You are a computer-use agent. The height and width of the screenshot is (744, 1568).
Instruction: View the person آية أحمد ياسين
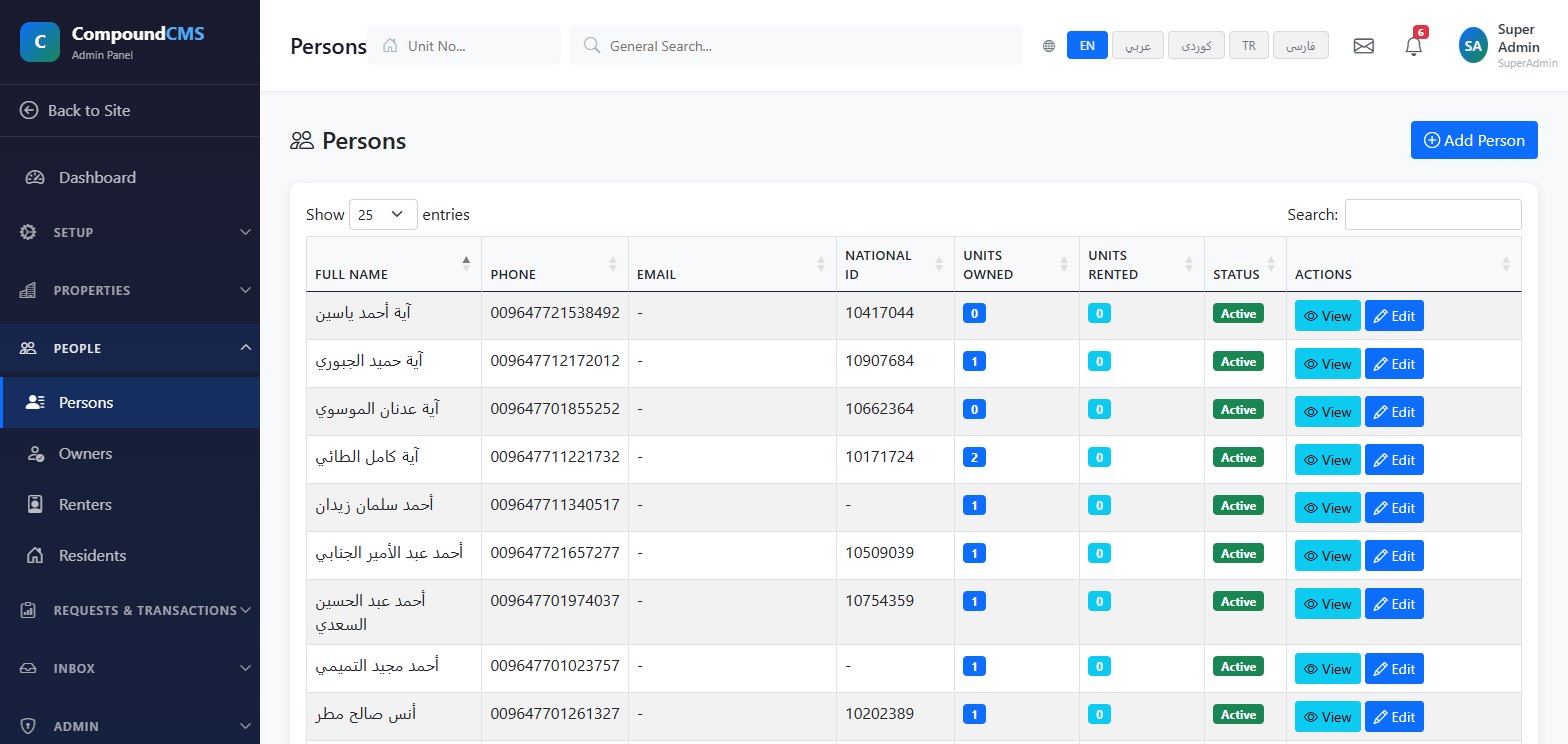[1327, 316]
